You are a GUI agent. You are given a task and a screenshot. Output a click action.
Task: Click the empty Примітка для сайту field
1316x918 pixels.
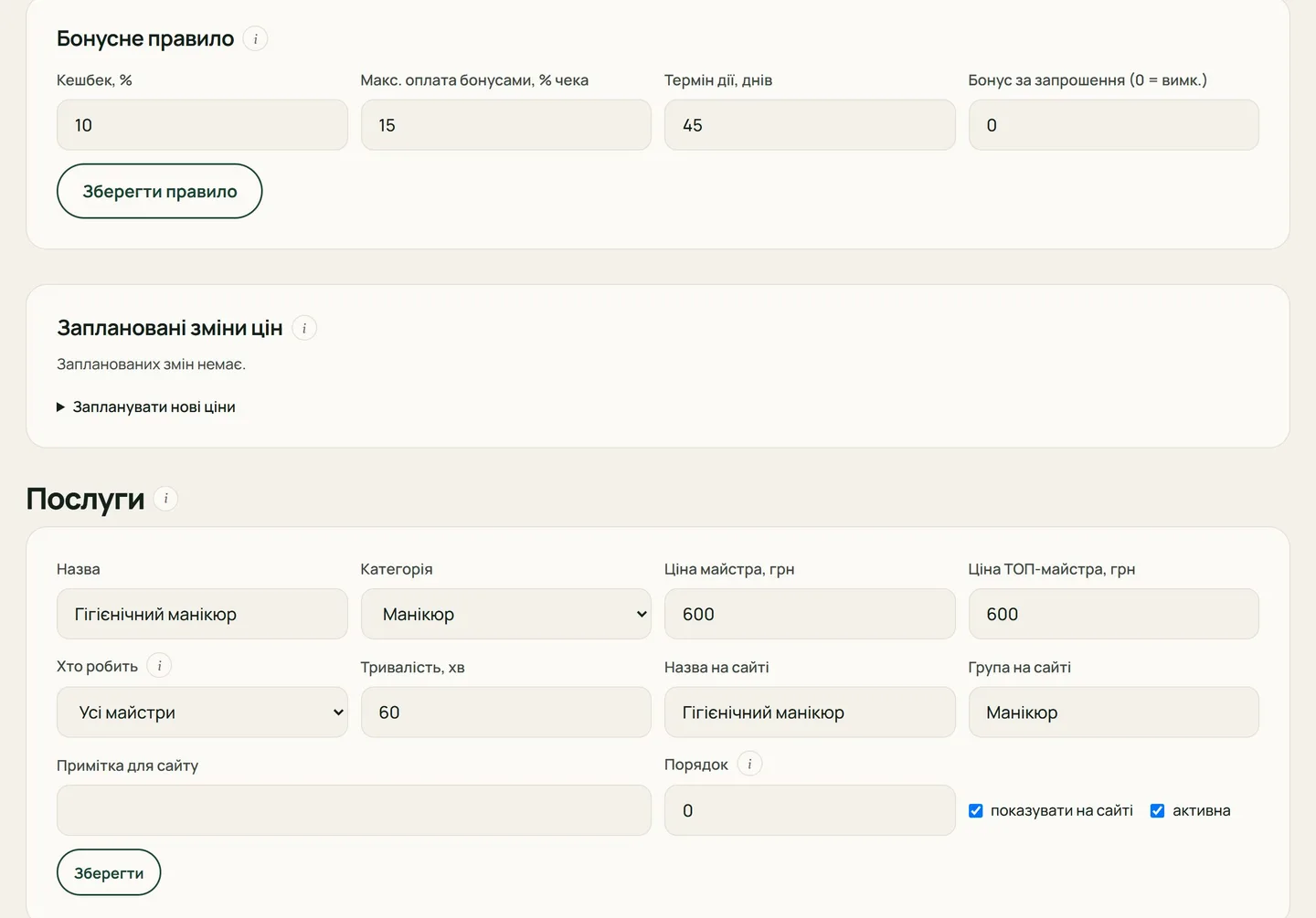(x=354, y=810)
